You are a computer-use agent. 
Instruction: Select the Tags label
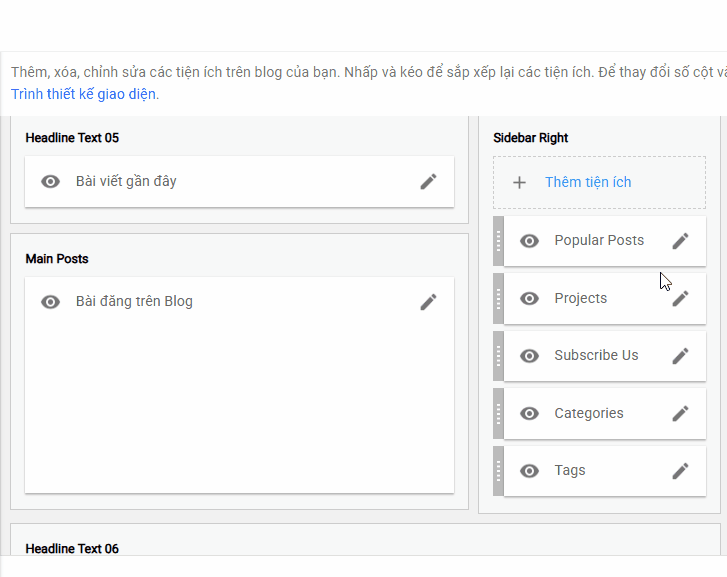(570, 470)
